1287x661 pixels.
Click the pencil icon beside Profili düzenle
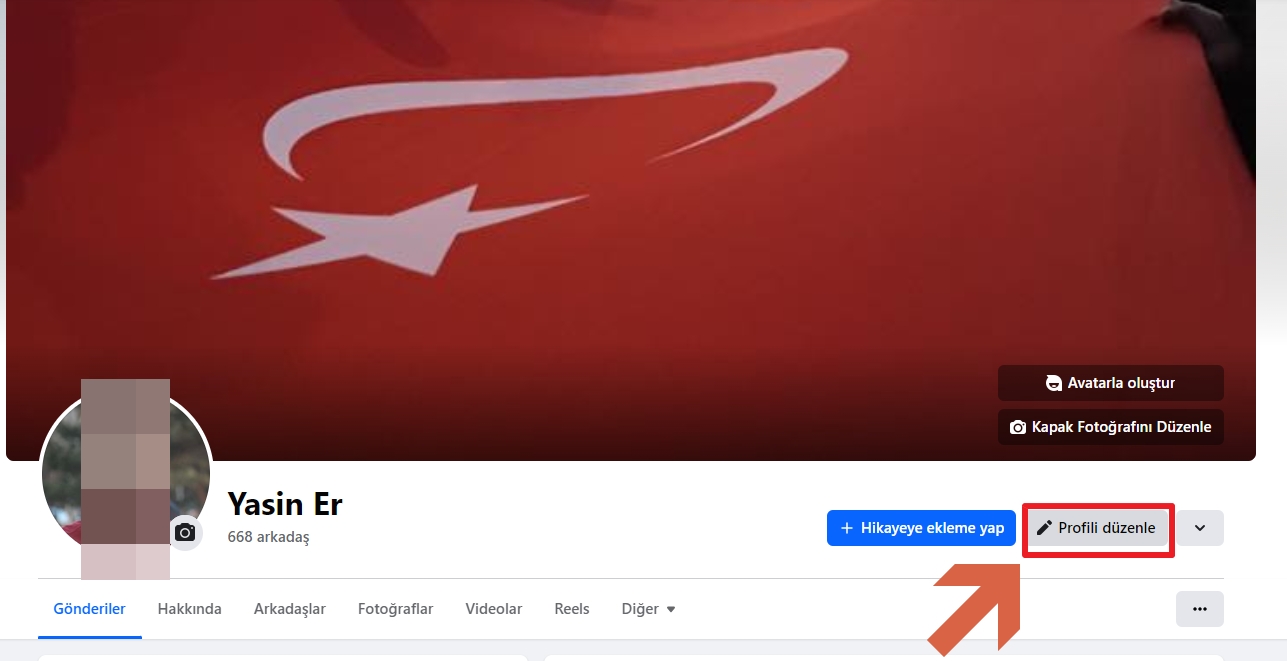point(1044,528)
